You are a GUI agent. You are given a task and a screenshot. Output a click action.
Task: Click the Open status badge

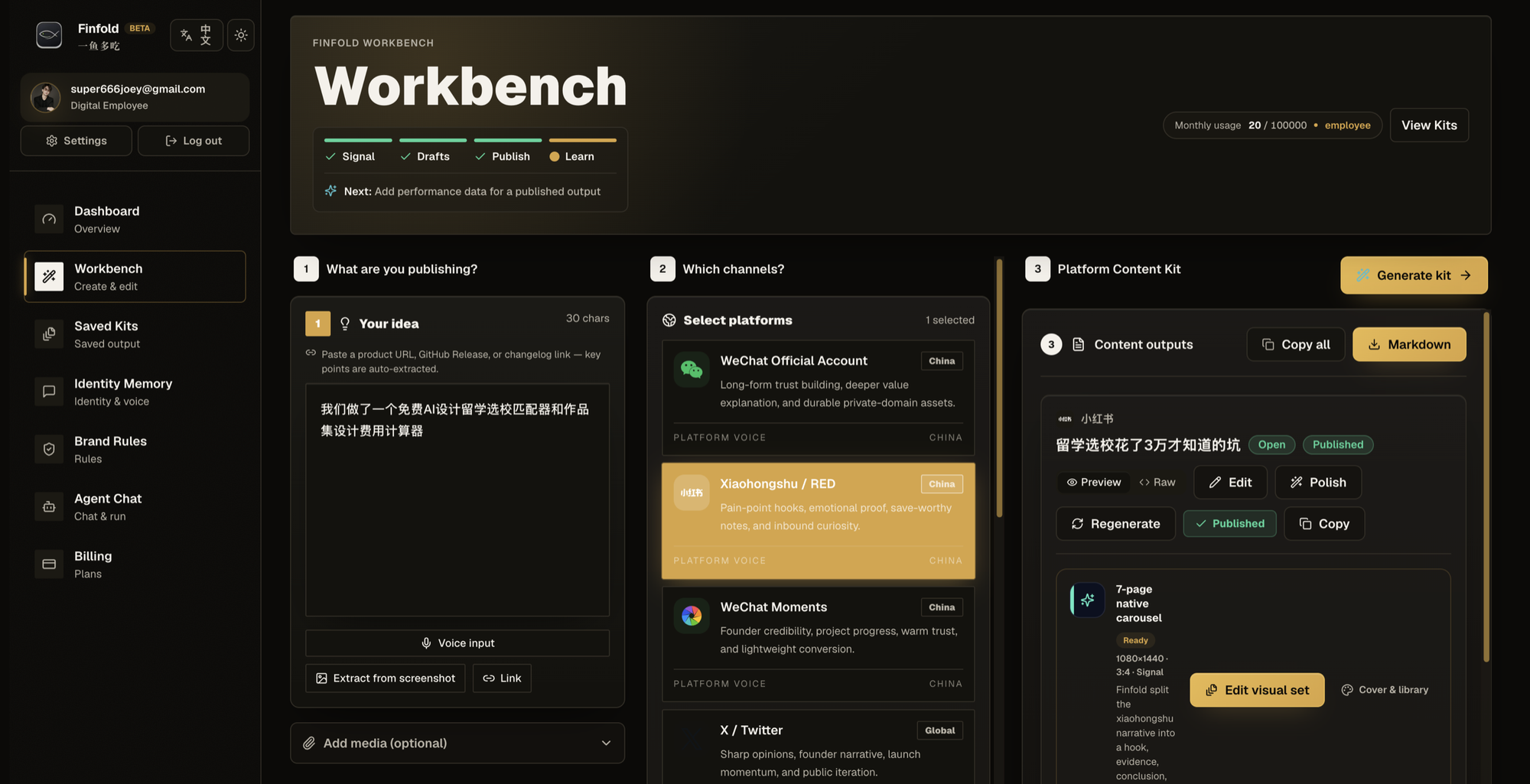pos(1271,444)
